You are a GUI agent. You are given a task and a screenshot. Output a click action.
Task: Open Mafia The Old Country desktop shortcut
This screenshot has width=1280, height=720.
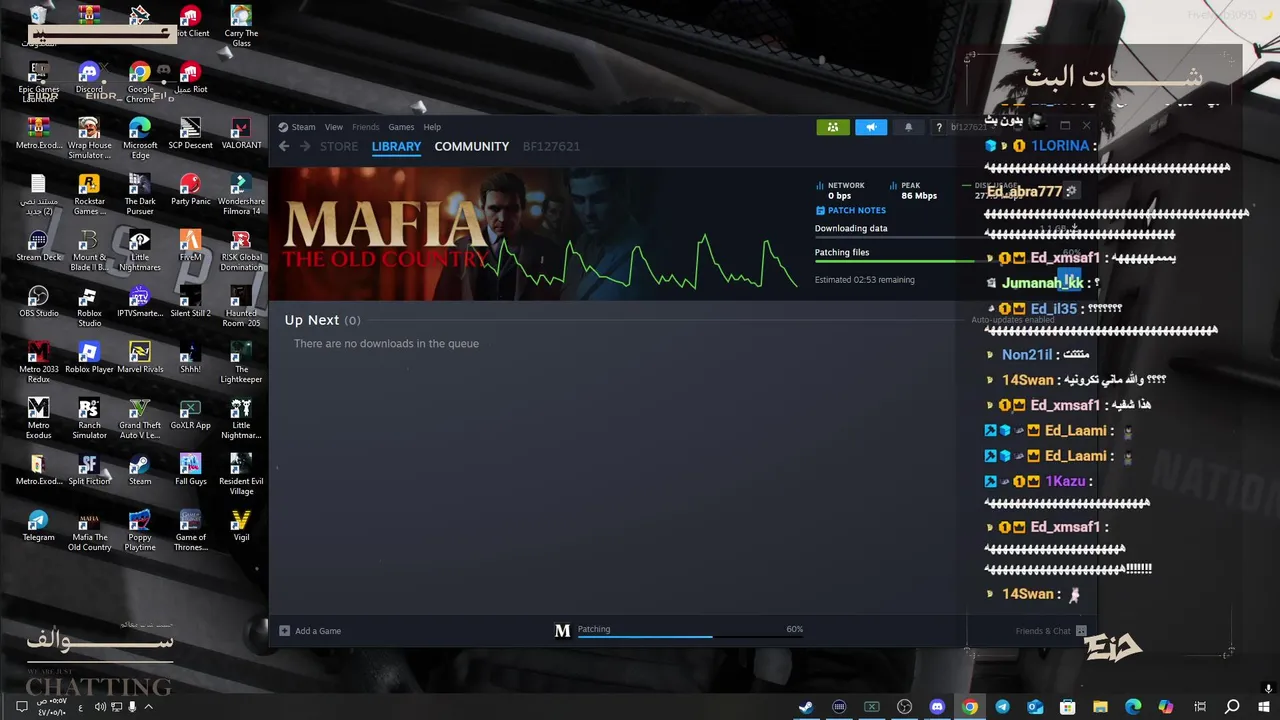click(89, 530)
